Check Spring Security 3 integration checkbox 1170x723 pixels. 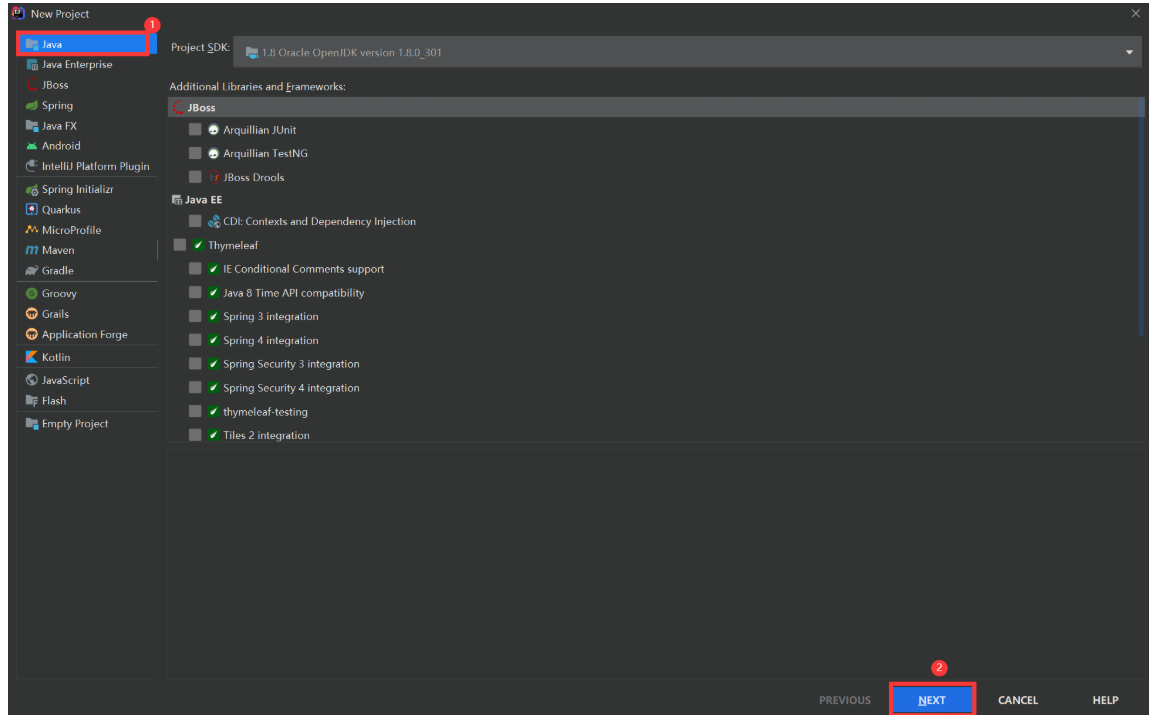click(x=195, y=365)
